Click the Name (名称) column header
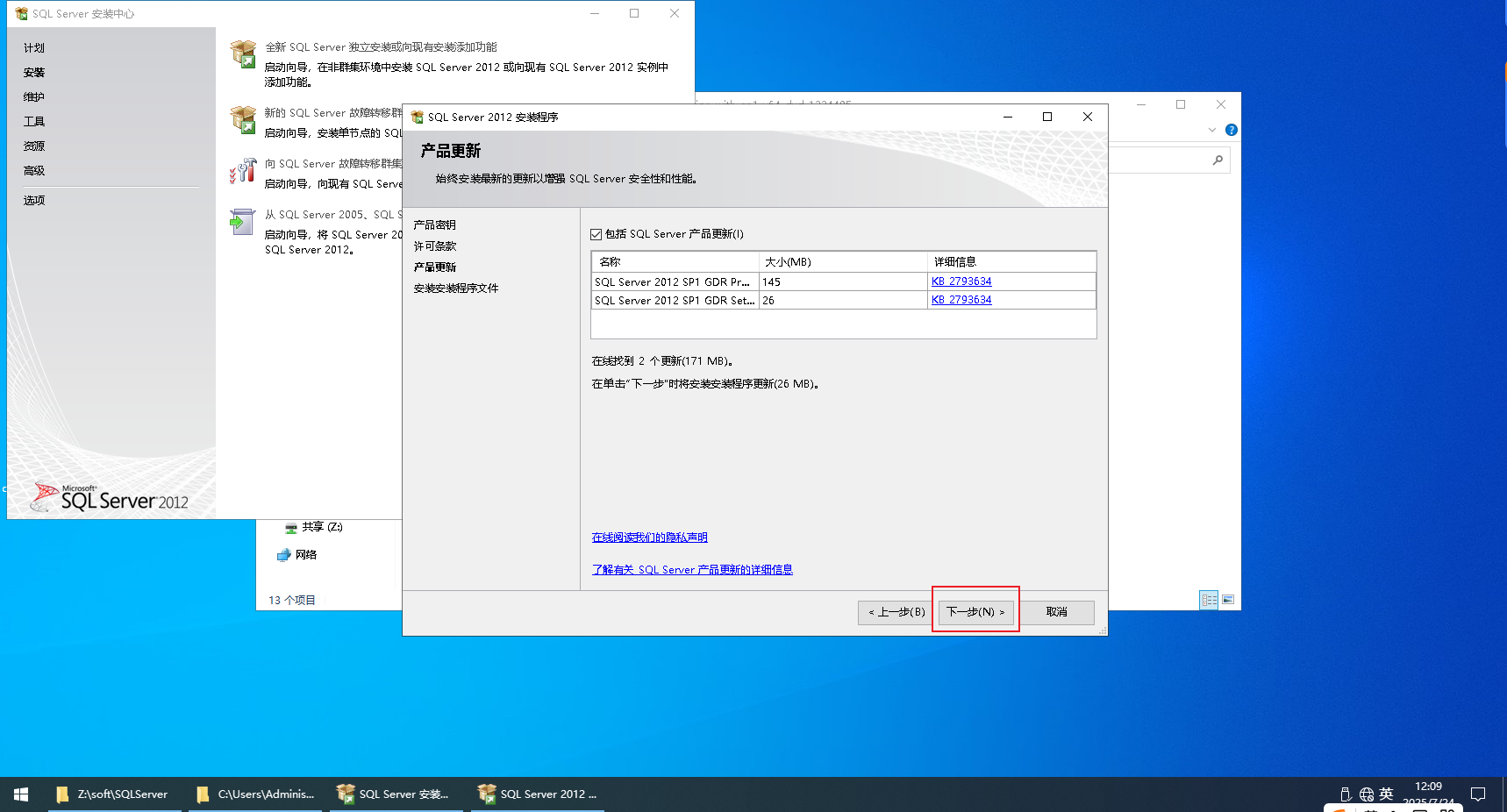 coord(675,262)
